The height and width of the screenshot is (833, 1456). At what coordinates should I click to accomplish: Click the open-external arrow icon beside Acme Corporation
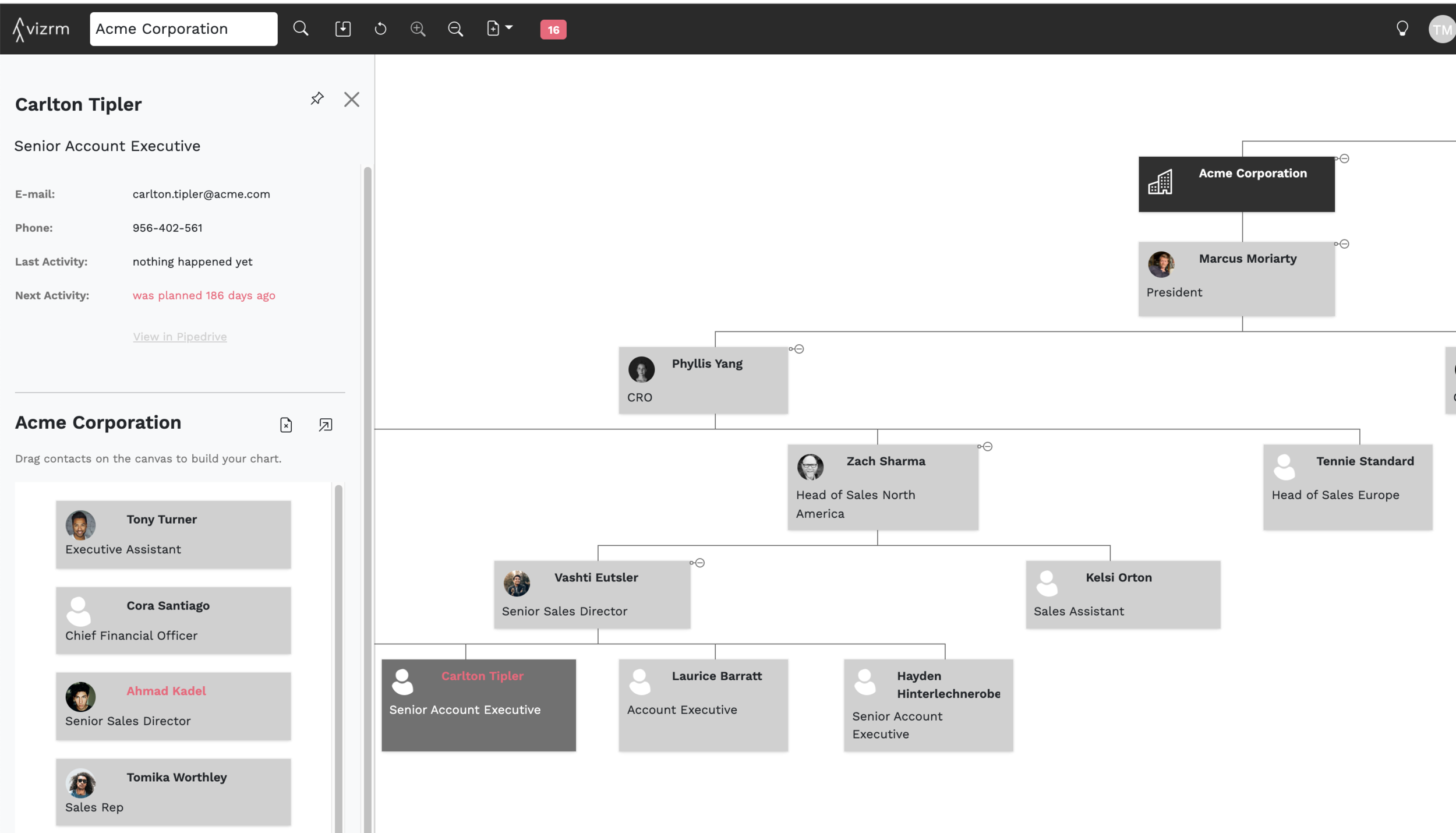click(326, 425)
